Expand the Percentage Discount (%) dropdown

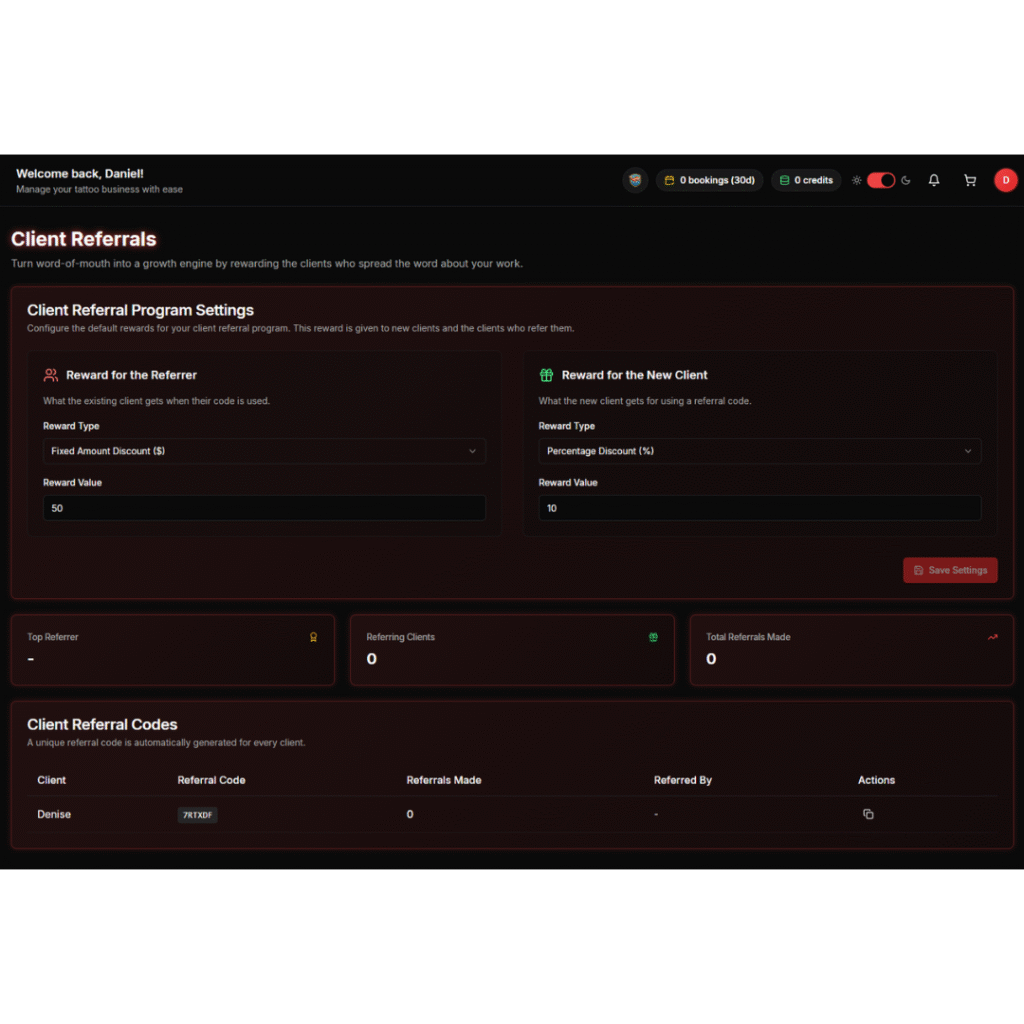[759, 451]
